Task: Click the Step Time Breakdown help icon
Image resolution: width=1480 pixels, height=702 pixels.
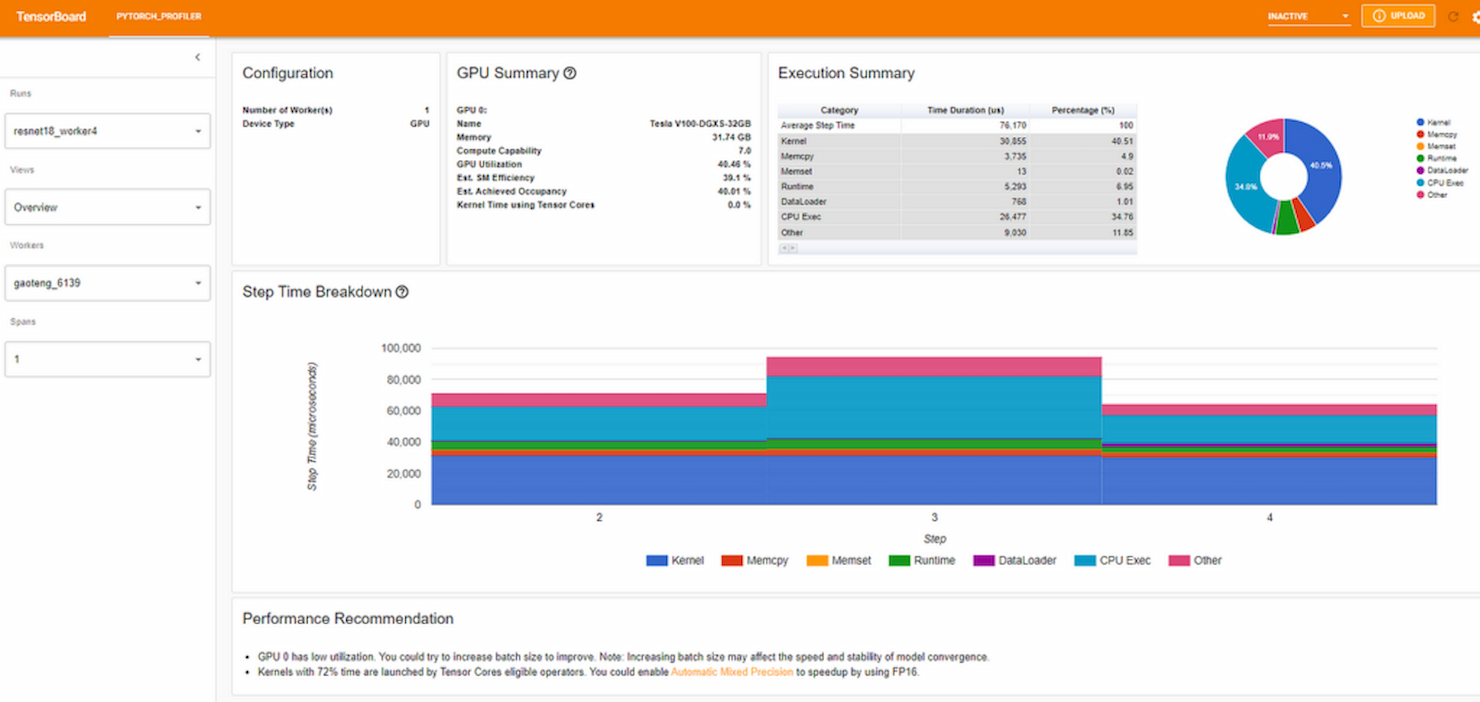Action: coord(401,291)
